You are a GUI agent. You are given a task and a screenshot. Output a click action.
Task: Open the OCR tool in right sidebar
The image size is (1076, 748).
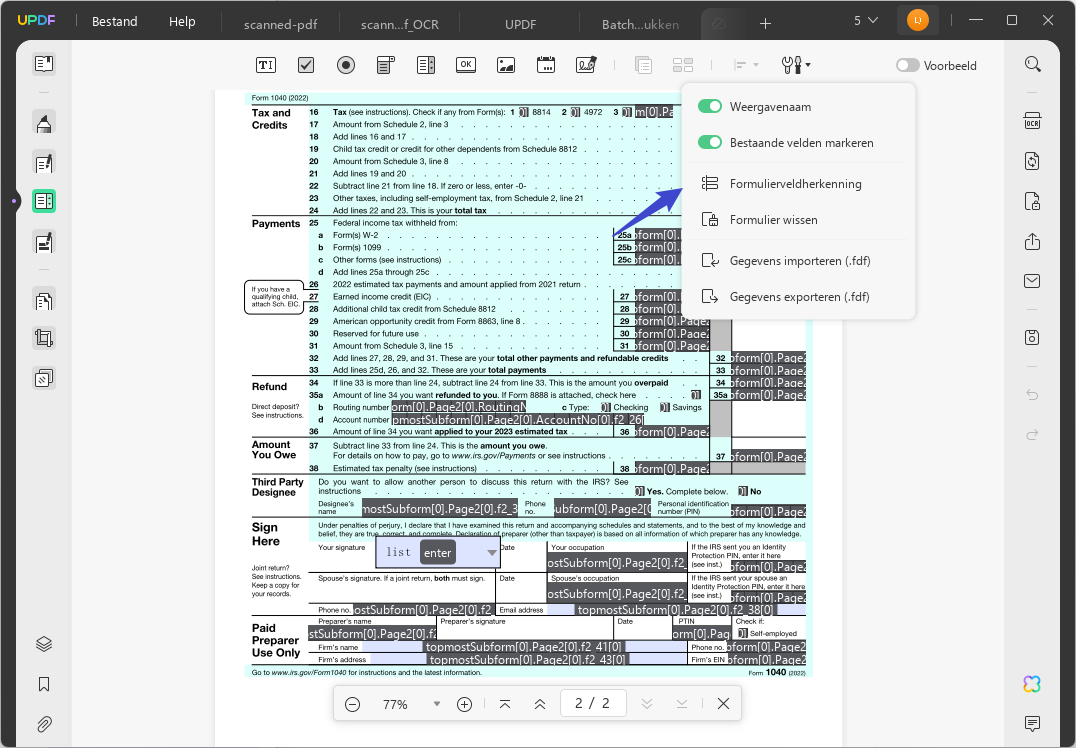1032,121
